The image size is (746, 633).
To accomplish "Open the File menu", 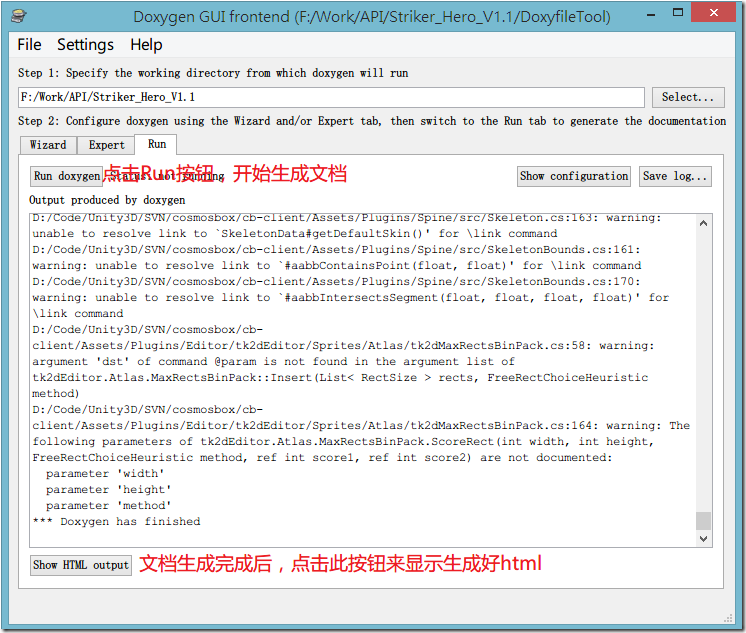I will [x=29, y=45].
